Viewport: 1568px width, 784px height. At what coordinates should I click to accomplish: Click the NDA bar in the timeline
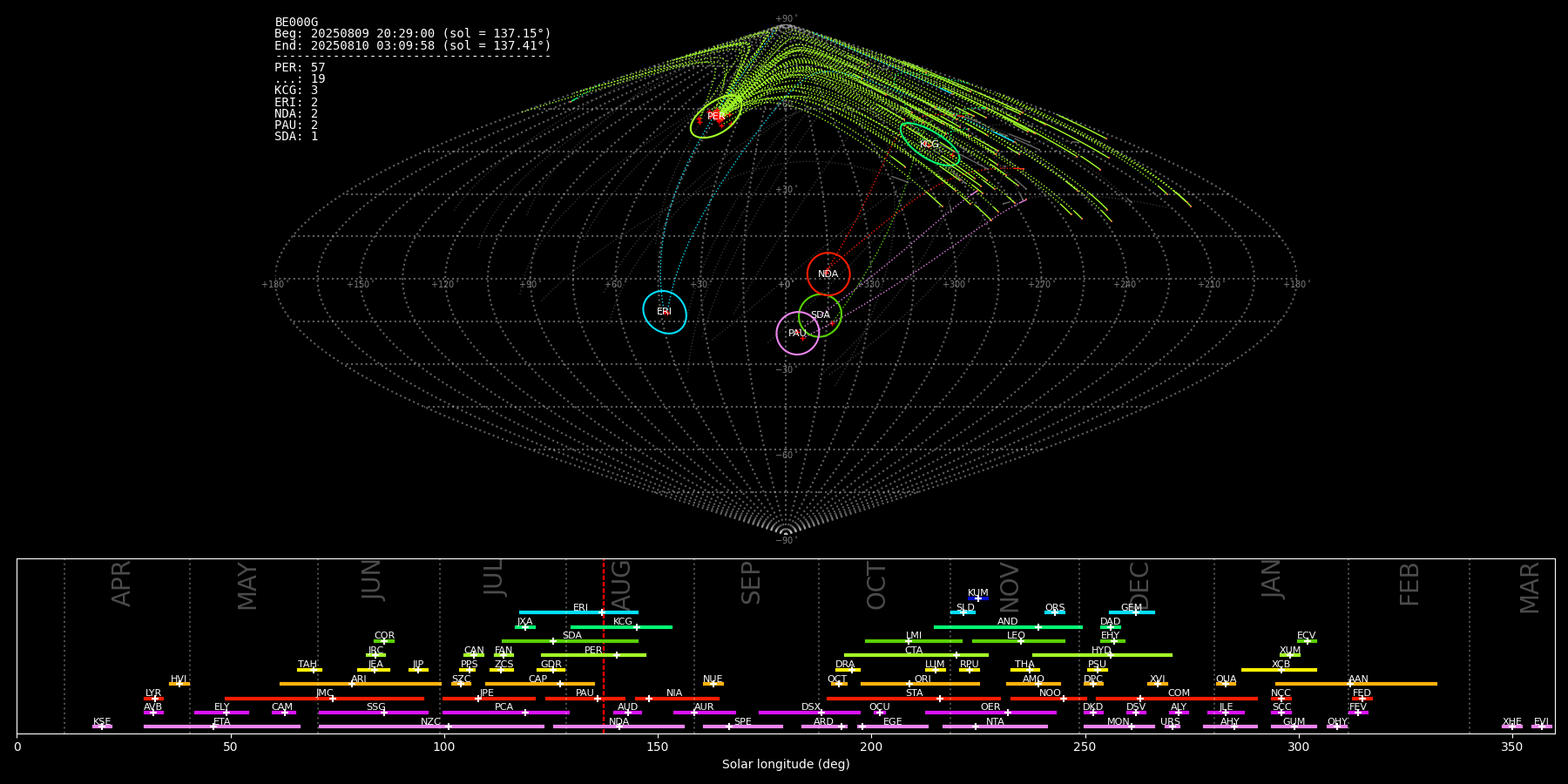tap(619, 727)
